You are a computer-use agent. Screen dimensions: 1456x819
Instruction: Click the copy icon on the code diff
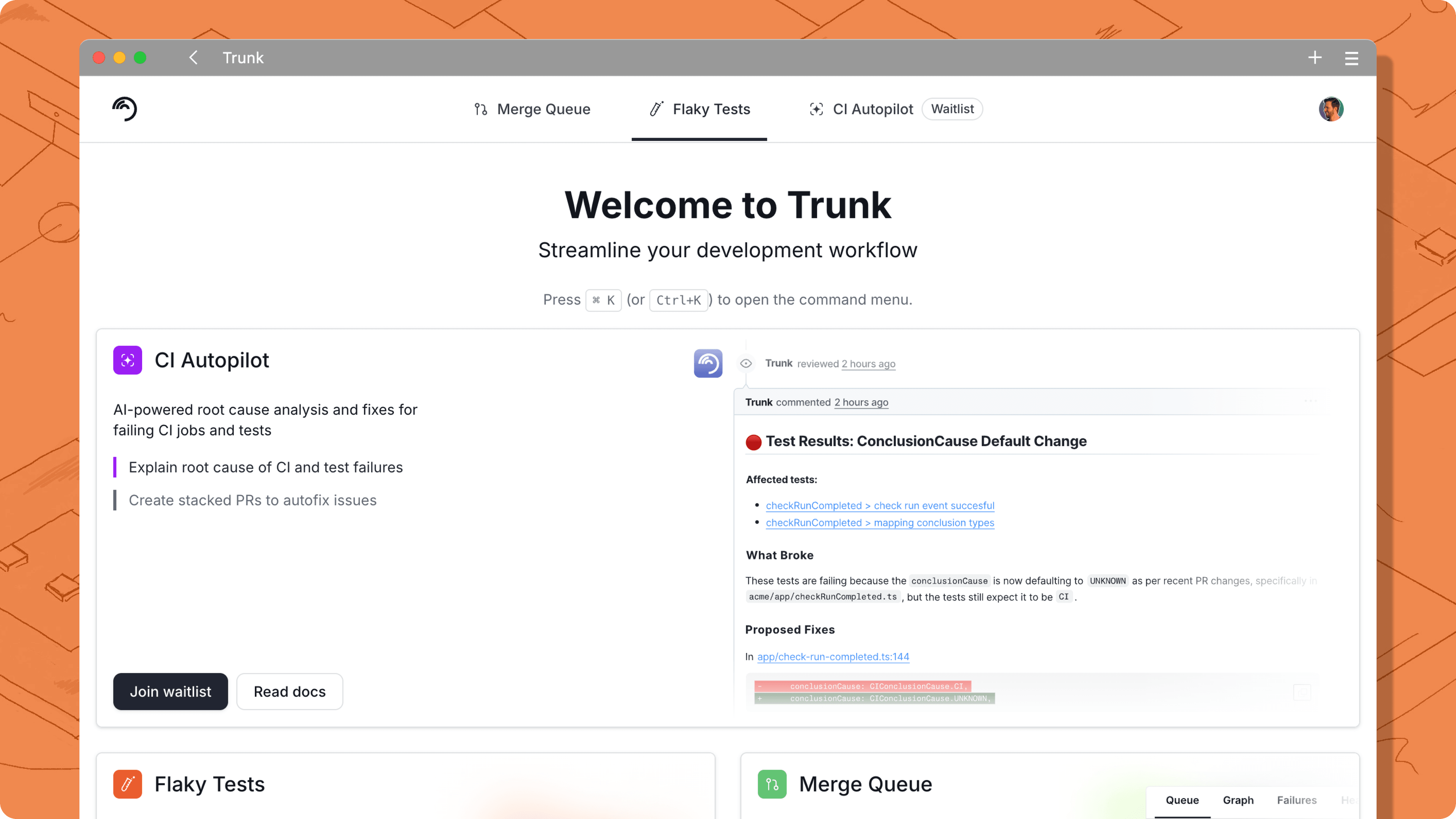coord(1302,692)
